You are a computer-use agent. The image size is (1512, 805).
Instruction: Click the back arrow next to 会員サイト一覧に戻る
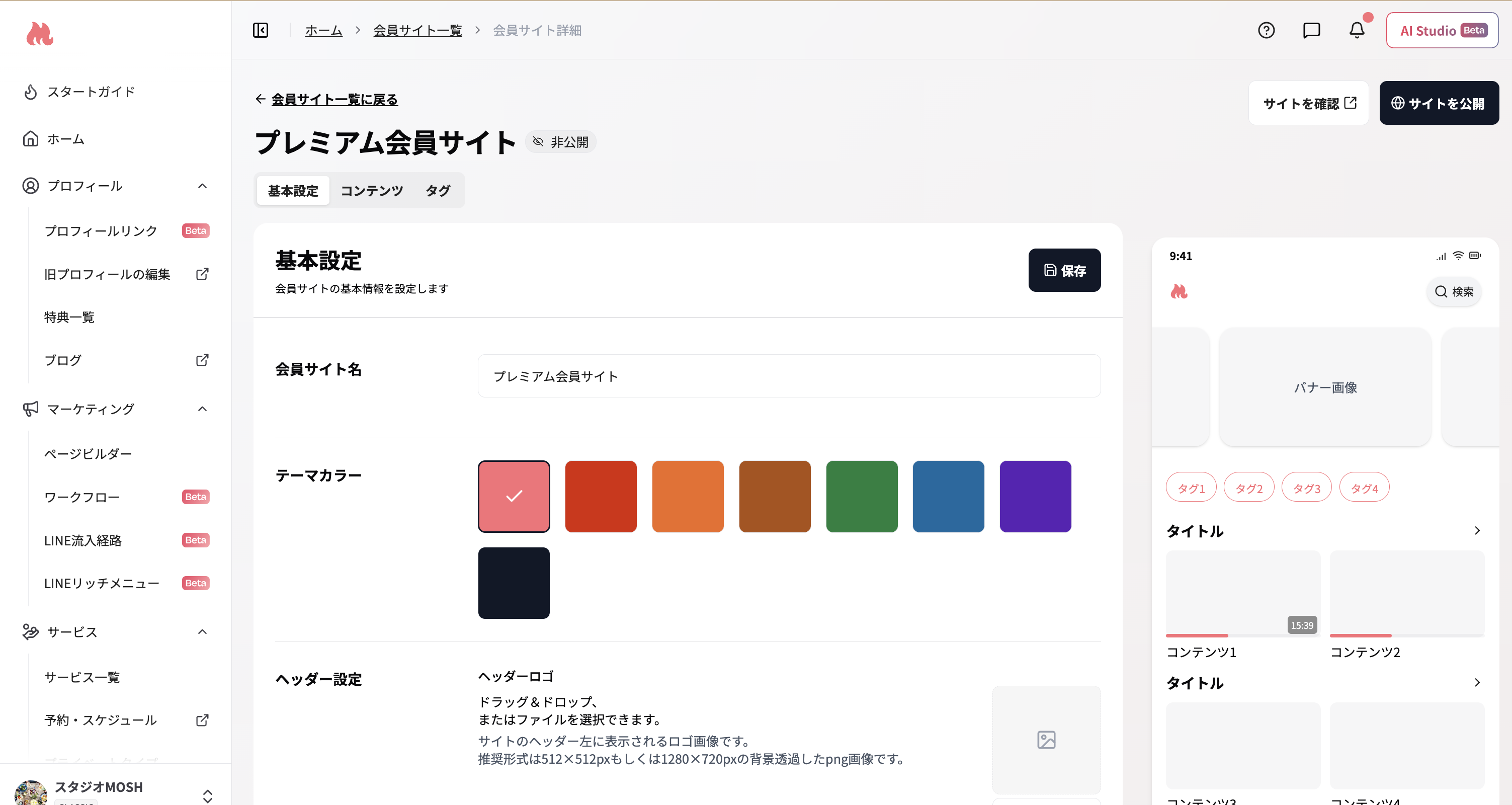point(261,99)
